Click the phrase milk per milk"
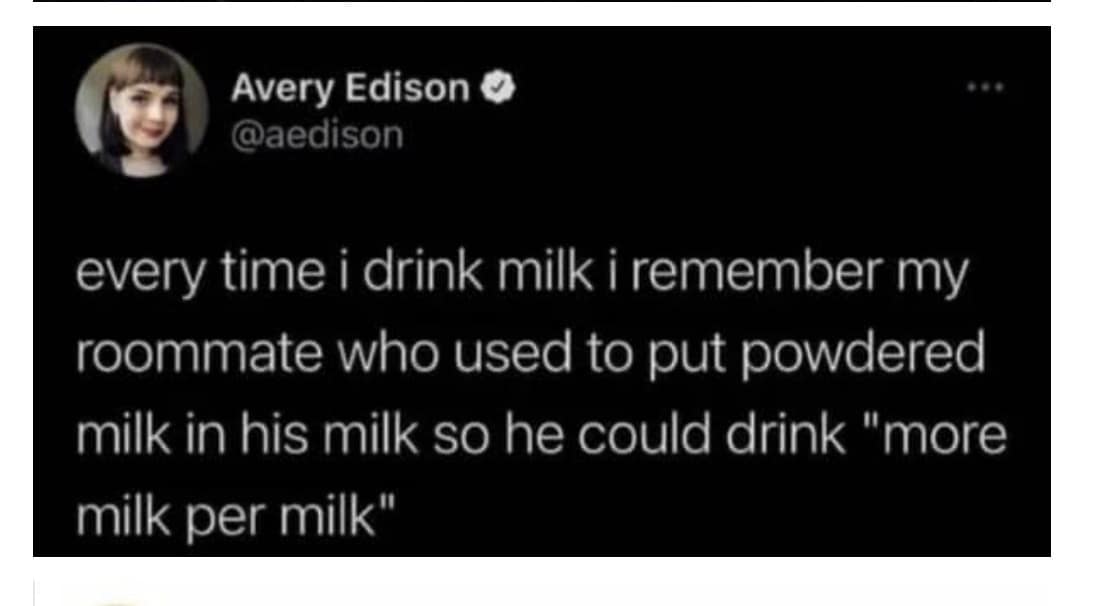 [236, 517]
